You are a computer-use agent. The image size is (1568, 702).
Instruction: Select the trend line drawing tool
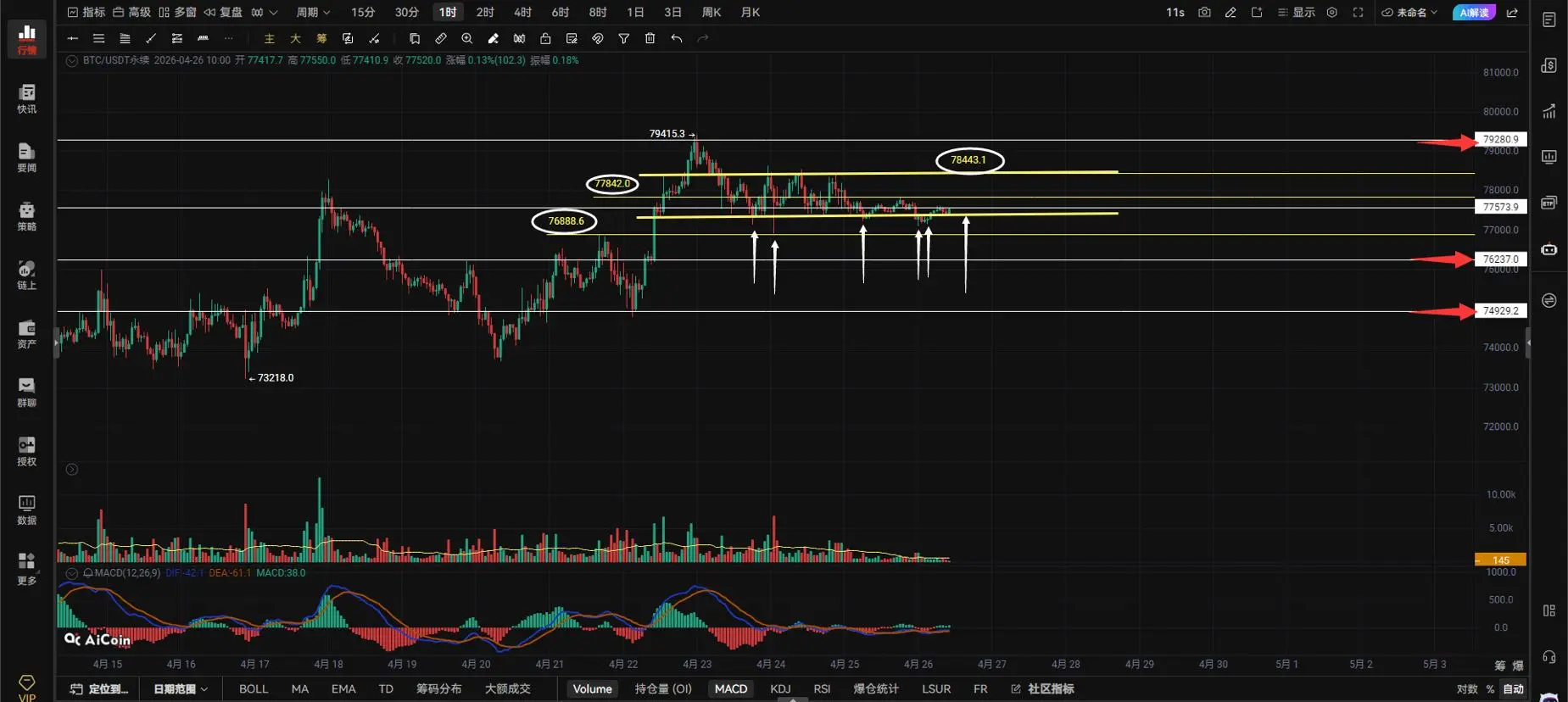tap(151, 38)
